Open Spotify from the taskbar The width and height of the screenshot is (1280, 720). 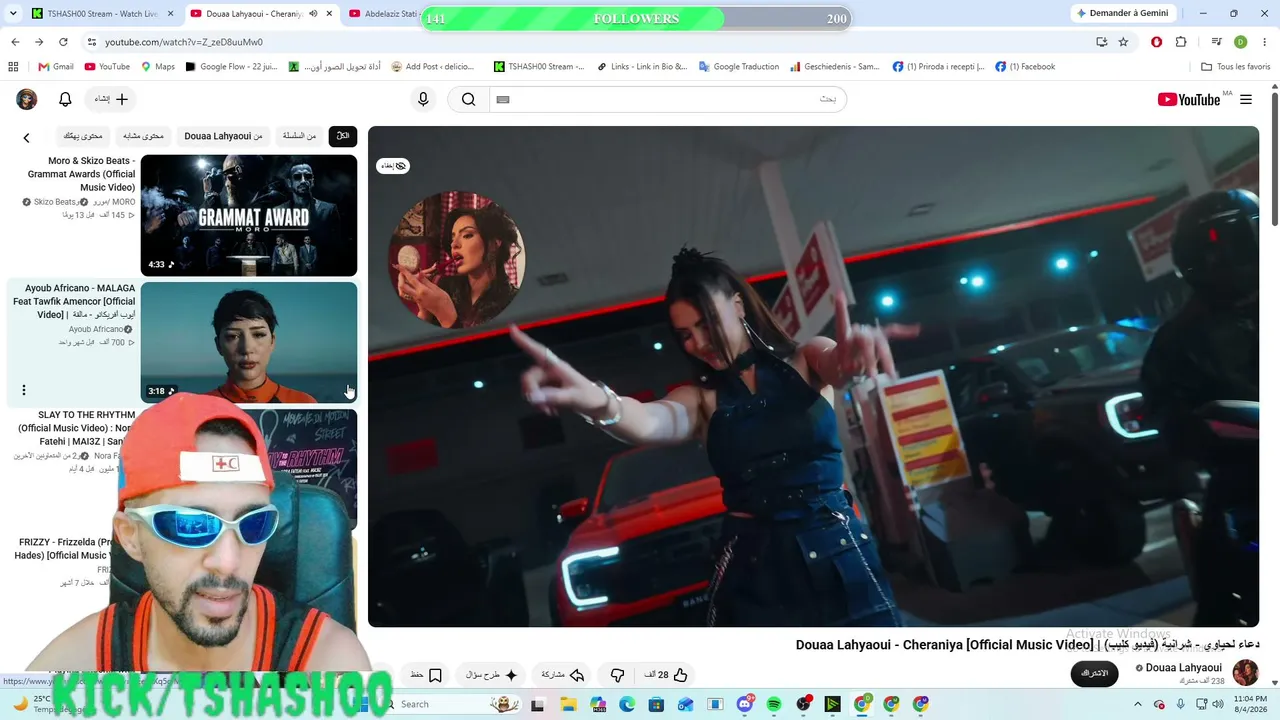click(x=774, y=704)
